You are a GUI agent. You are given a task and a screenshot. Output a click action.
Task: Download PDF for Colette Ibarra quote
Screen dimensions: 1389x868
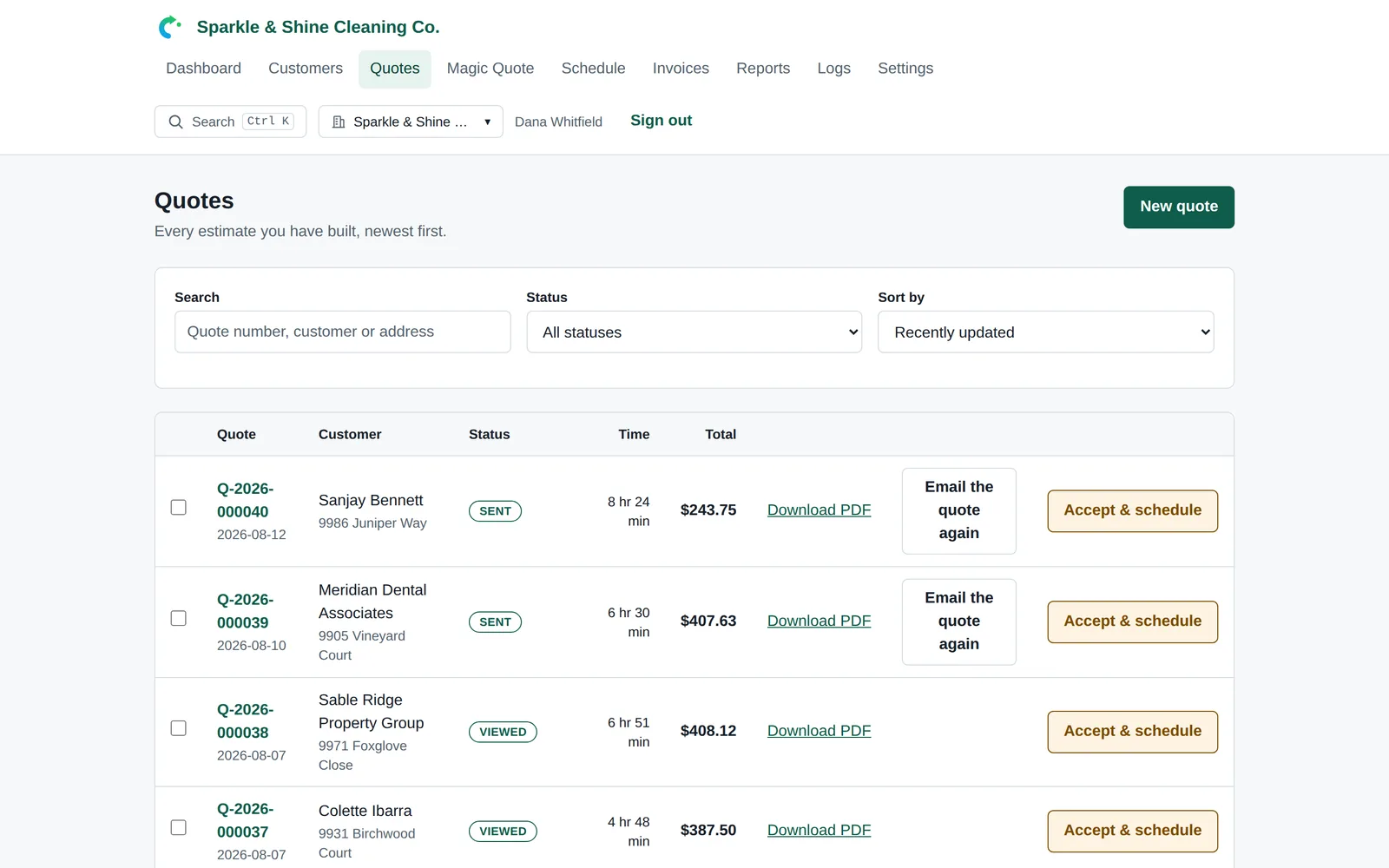tap(819, 831)
